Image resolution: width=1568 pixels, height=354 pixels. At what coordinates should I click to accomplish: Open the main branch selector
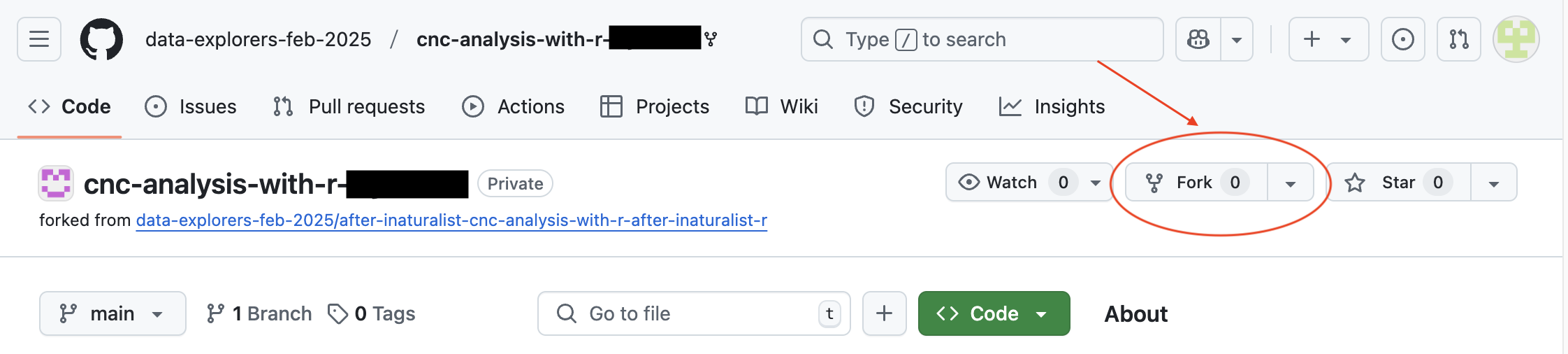(x=112, y=313)
